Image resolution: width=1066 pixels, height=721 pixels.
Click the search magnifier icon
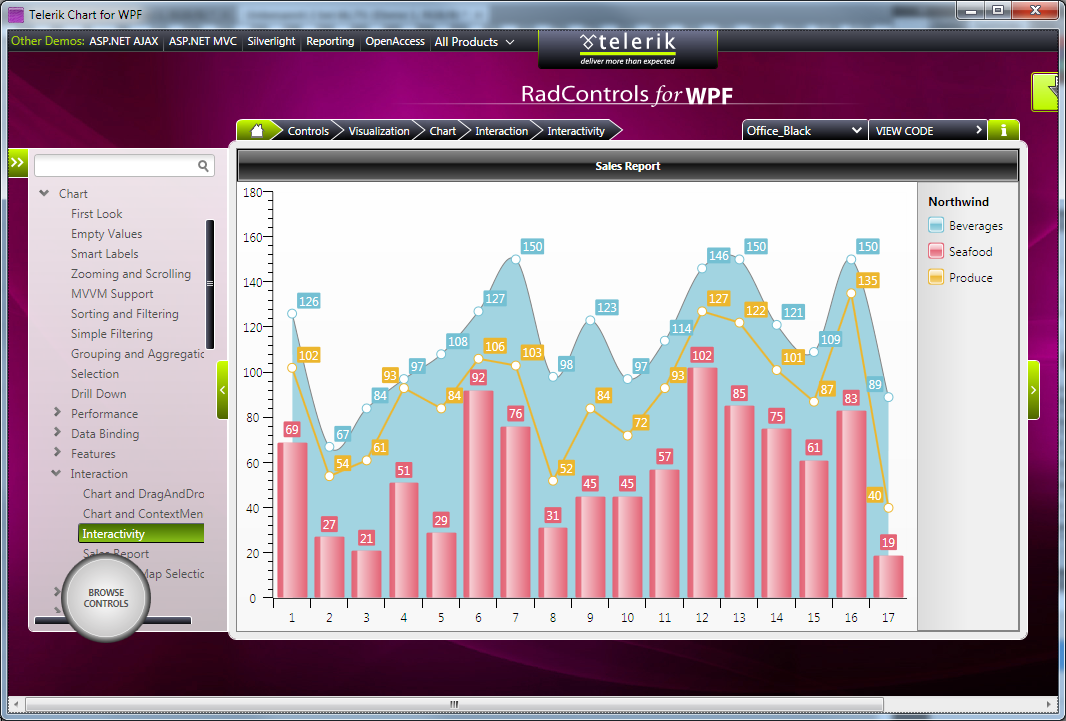point(203,166)
